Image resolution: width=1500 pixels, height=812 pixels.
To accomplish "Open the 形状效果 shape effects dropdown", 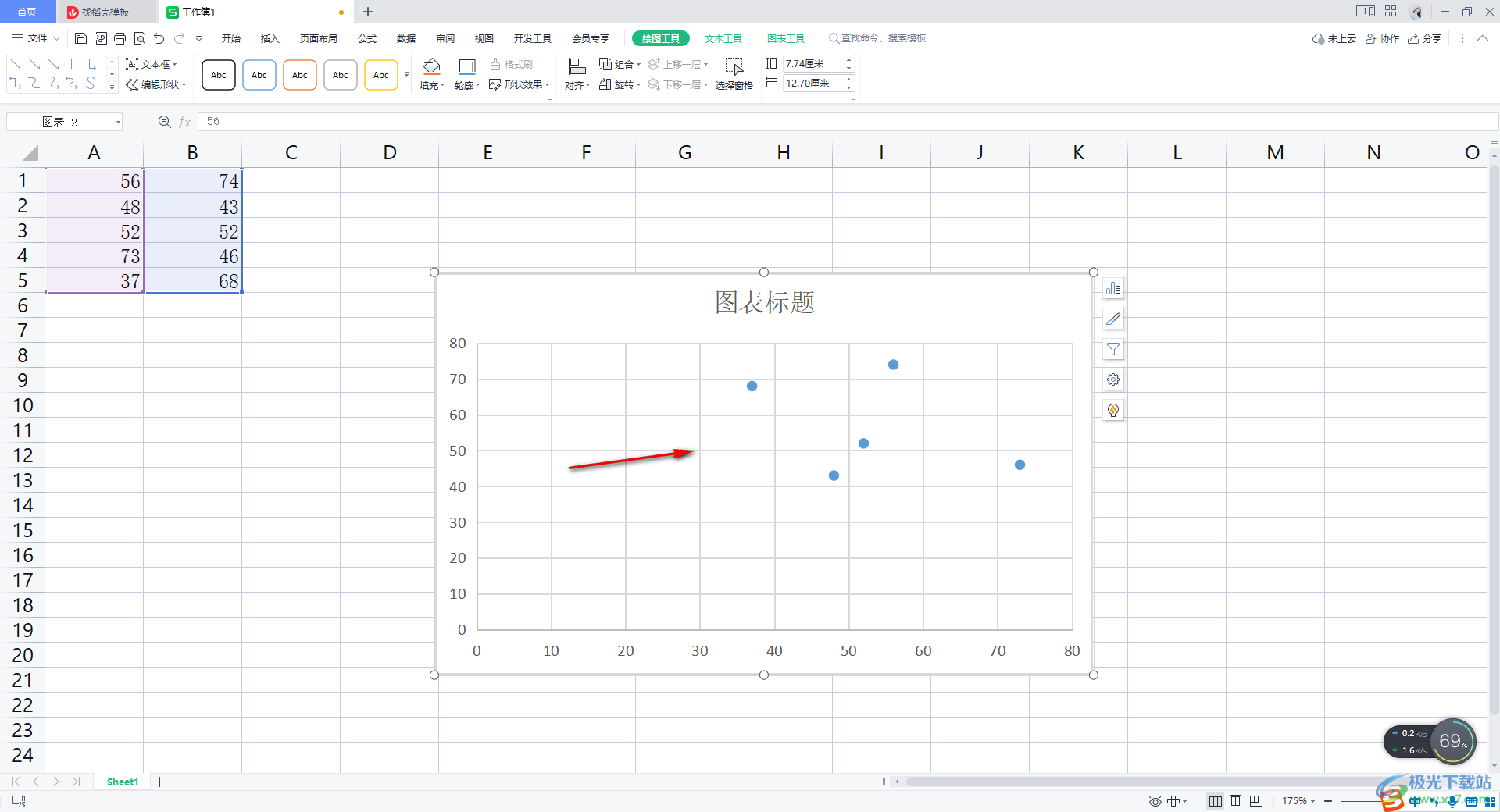I will 520,84.
